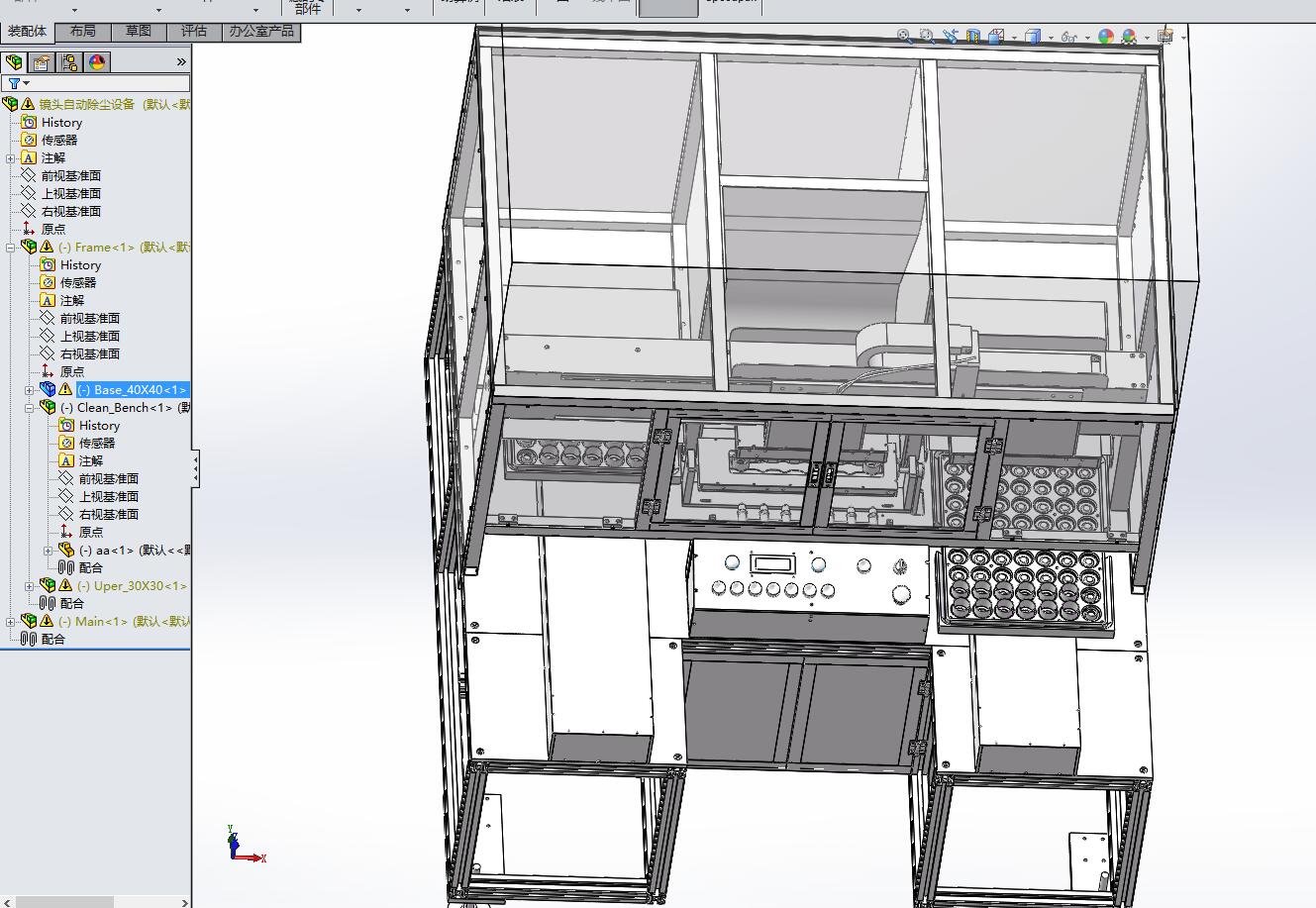Select 上视基准面 under Clean_Bench<1>

coord(109,497)
